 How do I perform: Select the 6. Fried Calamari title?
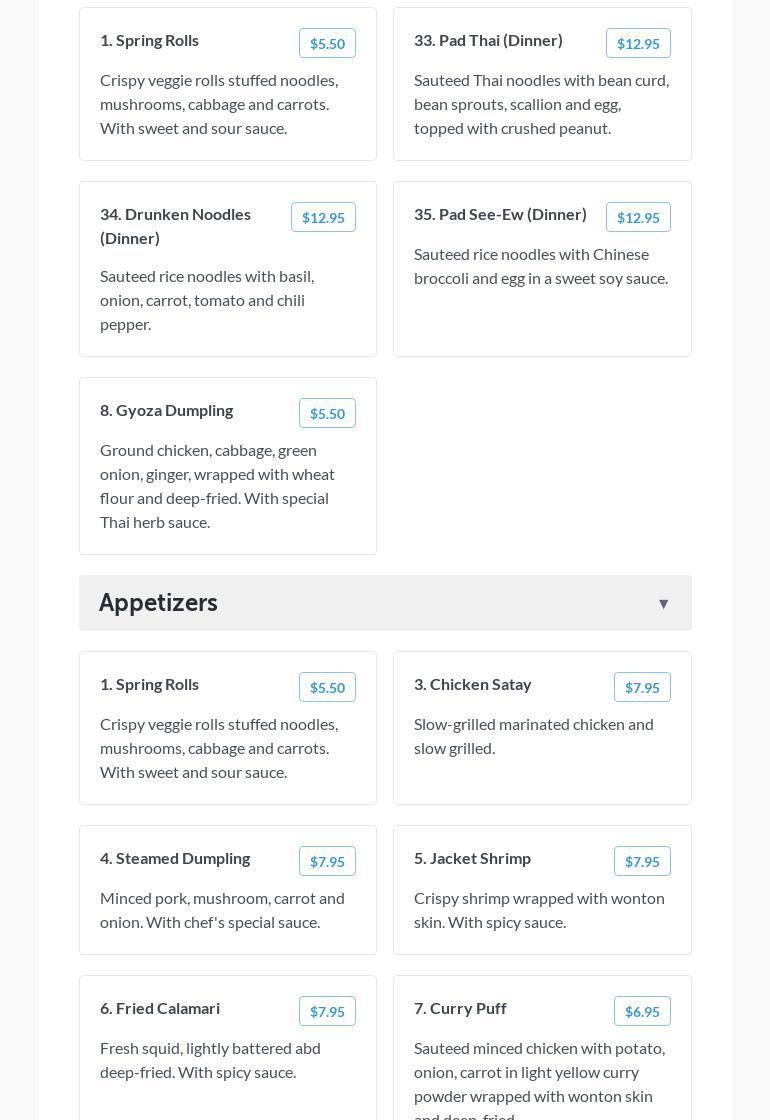(x=160, y=1008)
